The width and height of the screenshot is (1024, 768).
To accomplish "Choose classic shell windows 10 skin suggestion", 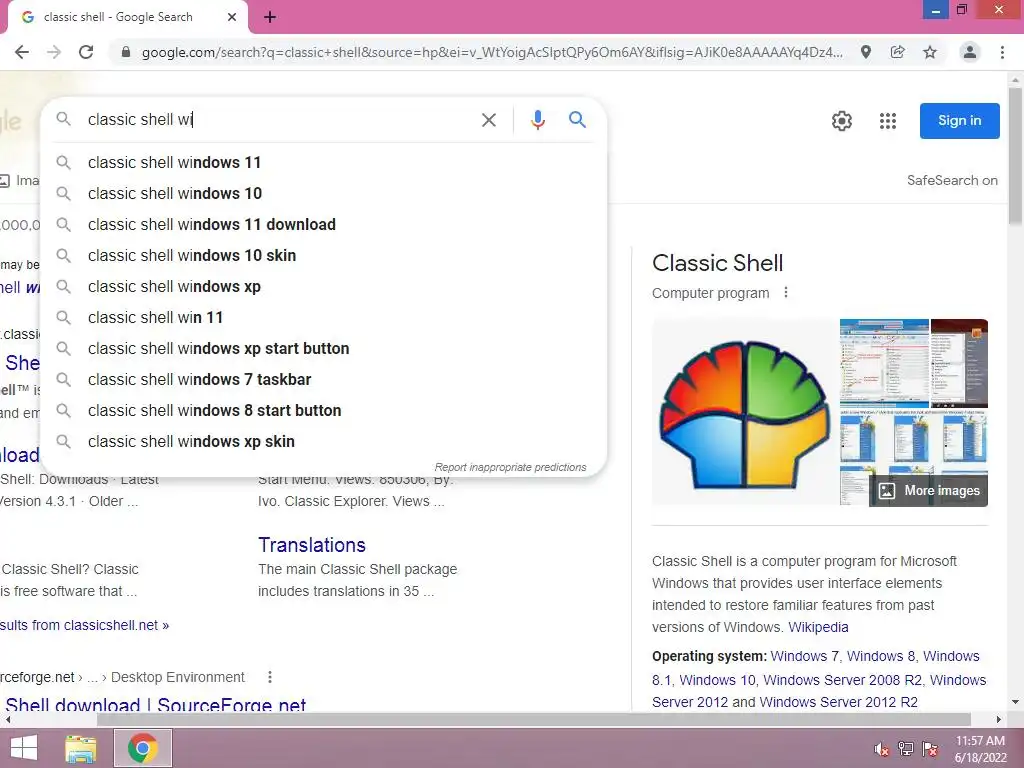I will pos(324,255).
